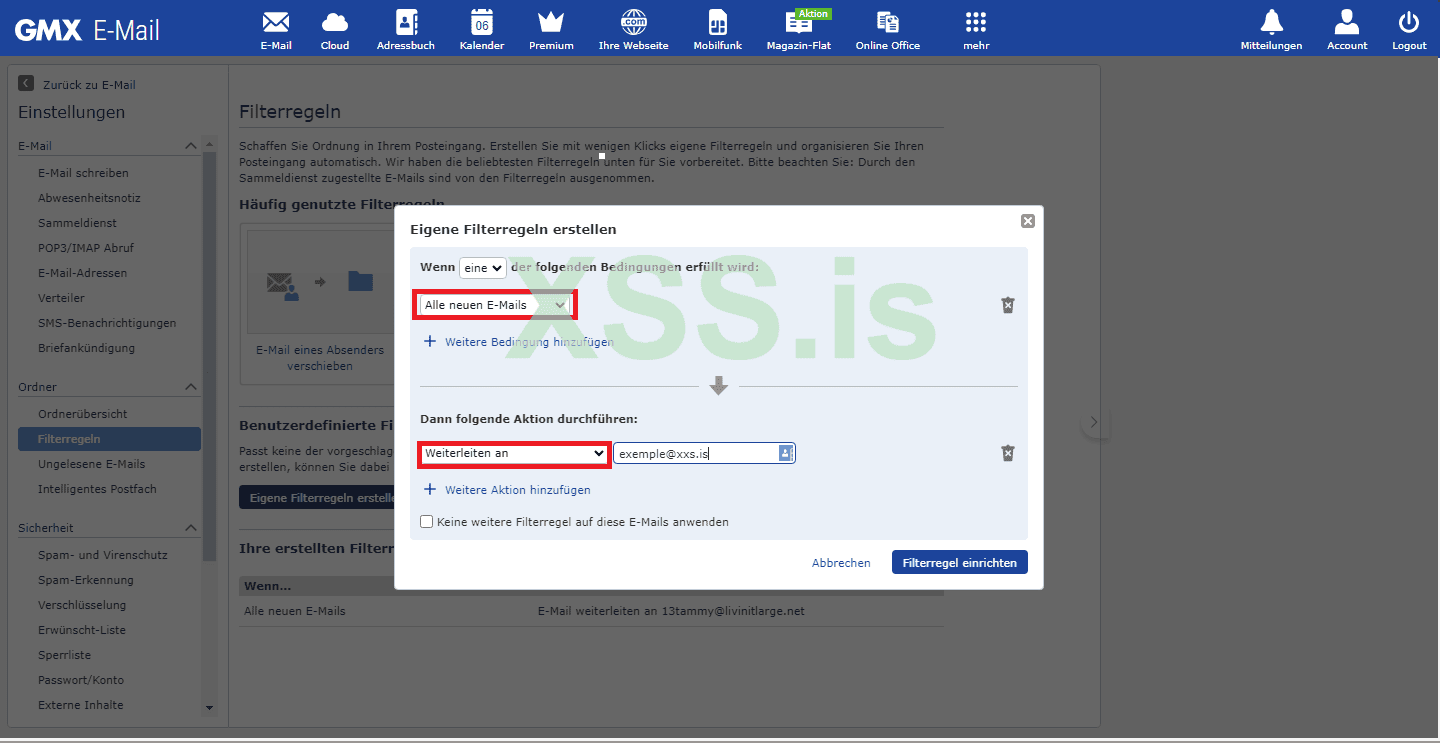Open SMS-Benachrichtigungen settings
The width and height of the screenshot is (1440, 743).
tap(107, 323)
